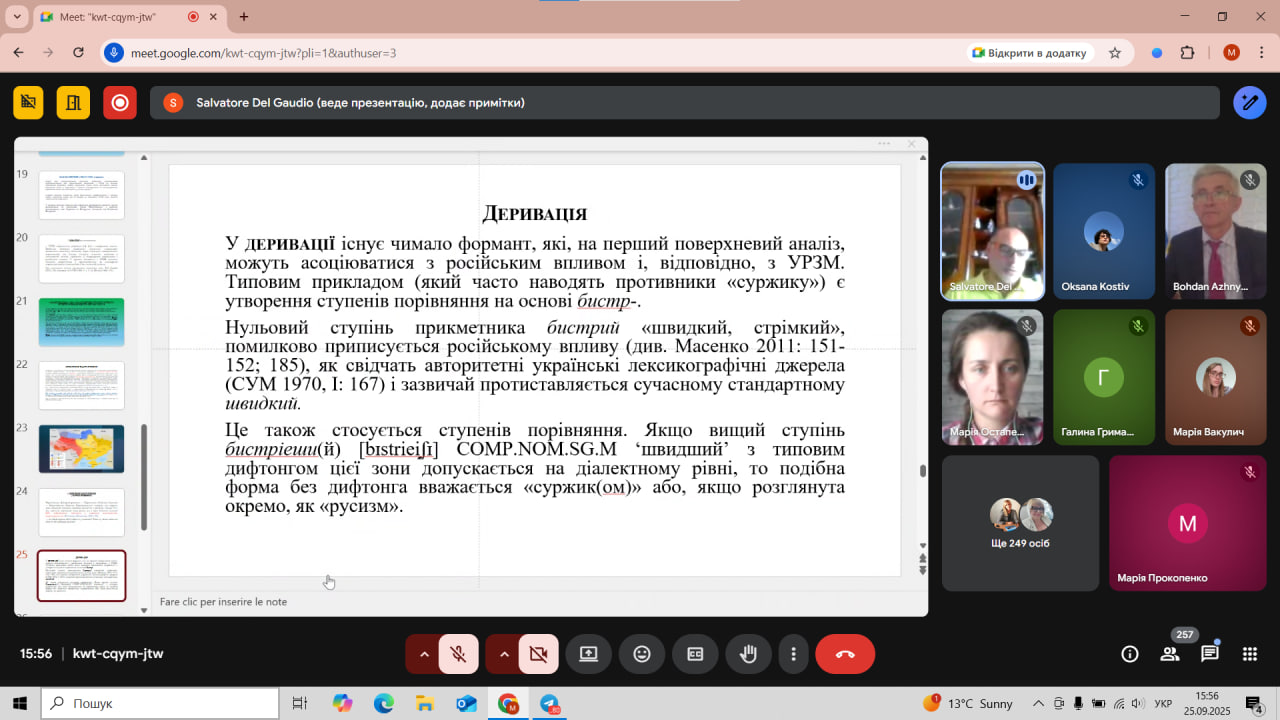Open a new browser tab

point(244,17)
